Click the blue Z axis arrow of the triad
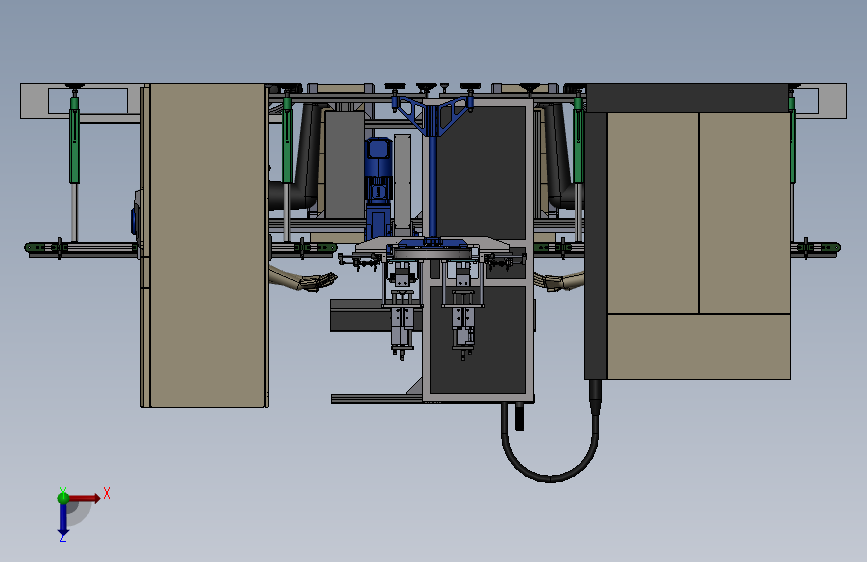Image resolution: width=867 pixels, height=562 pixels. (63, 519)
